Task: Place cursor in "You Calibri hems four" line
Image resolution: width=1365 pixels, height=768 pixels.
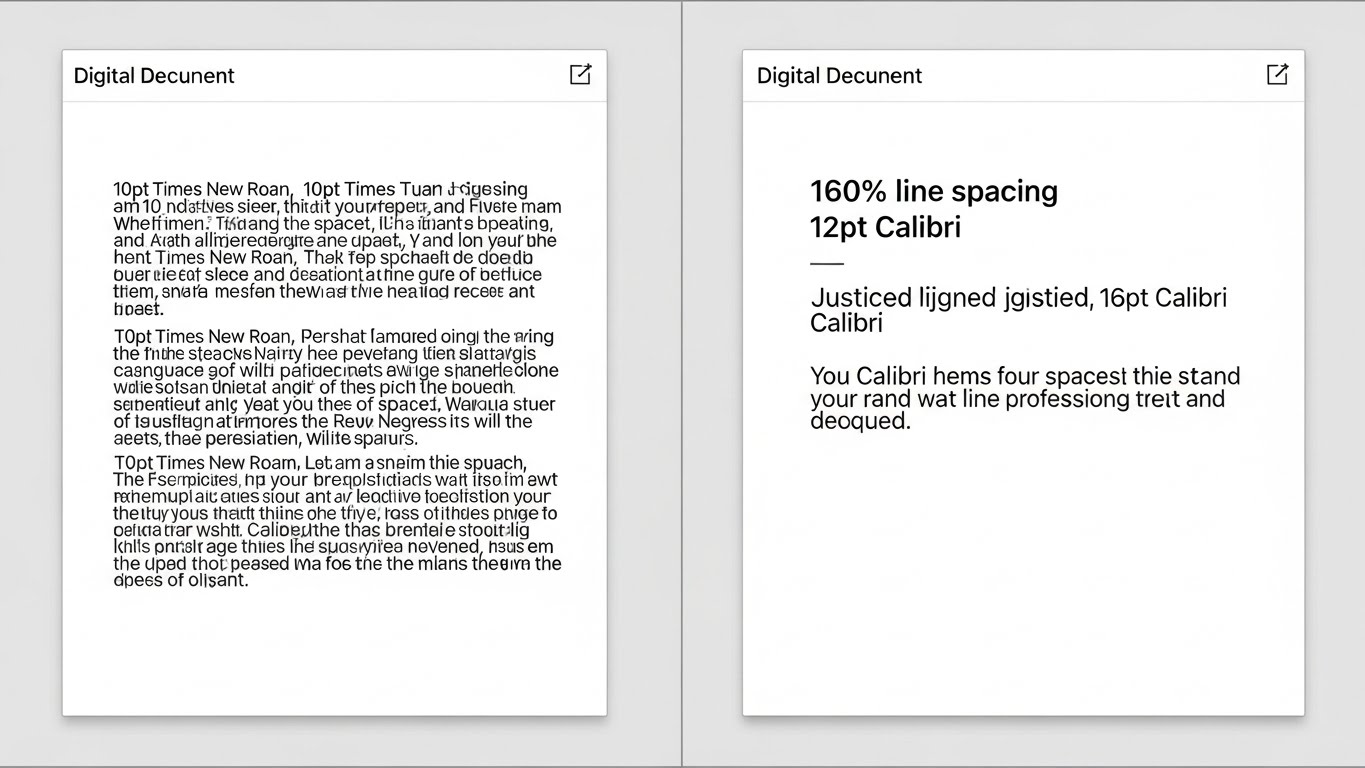Action: tap(1024, 377)
